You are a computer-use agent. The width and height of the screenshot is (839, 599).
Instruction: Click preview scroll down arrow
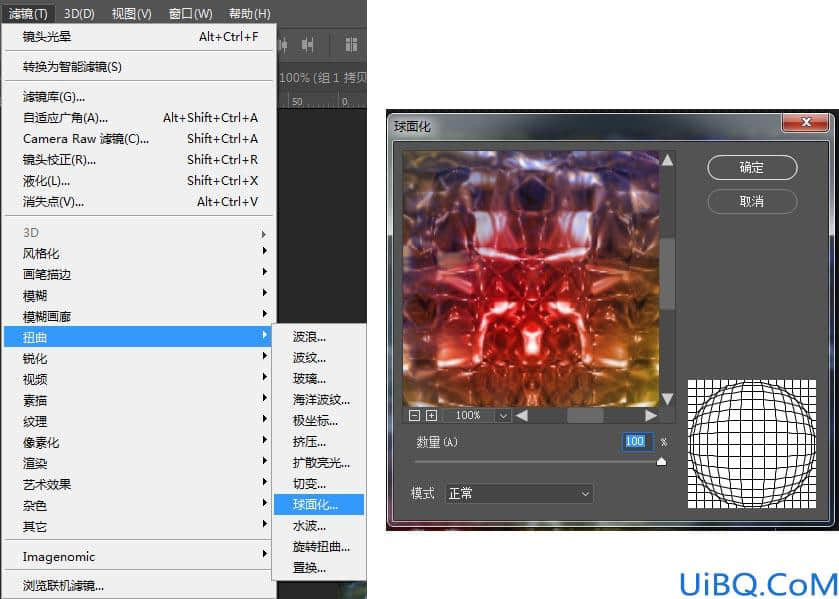click(667, 399)
